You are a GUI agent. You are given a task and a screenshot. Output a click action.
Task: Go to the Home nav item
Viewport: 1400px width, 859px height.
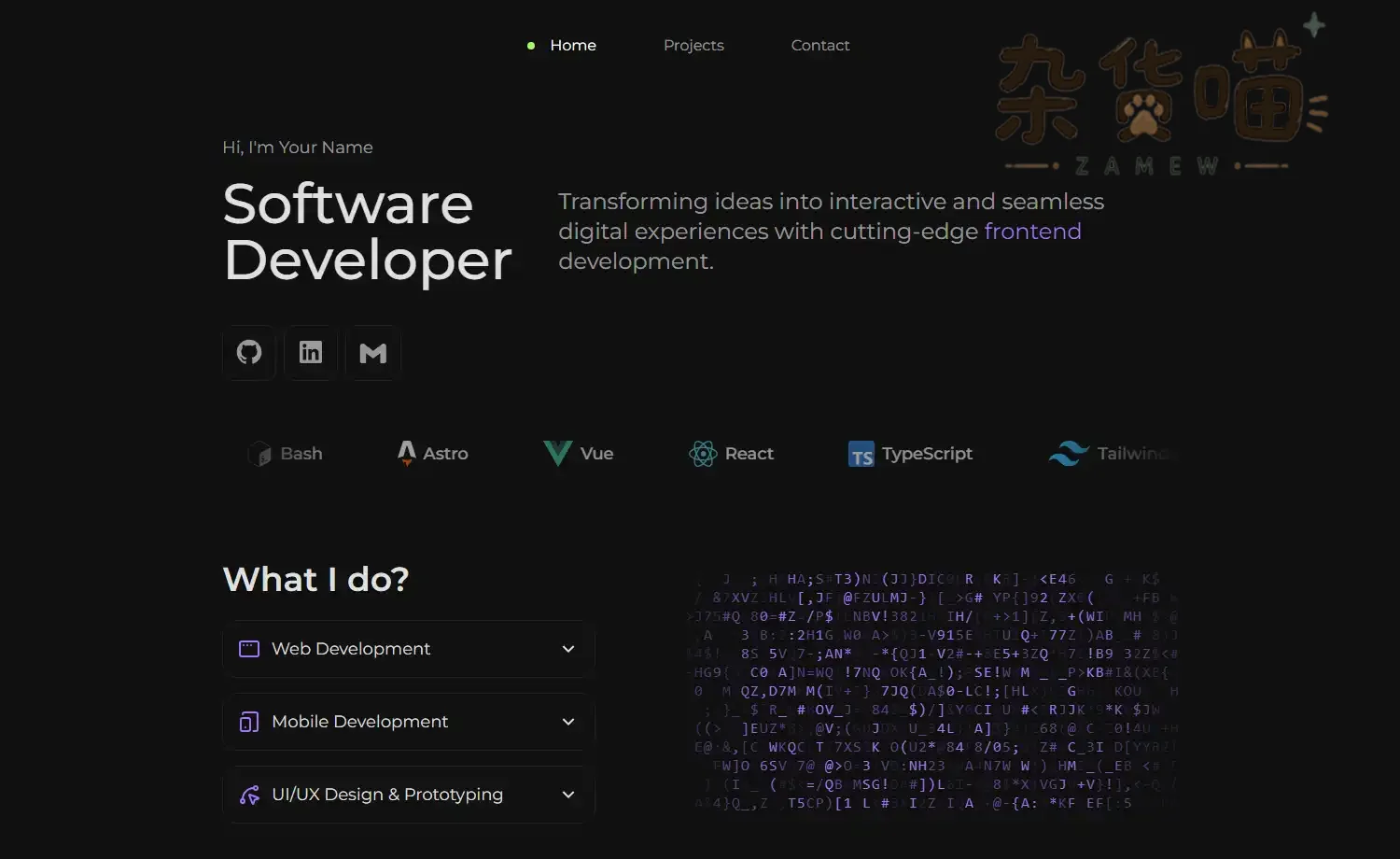(x=572, y=45)
